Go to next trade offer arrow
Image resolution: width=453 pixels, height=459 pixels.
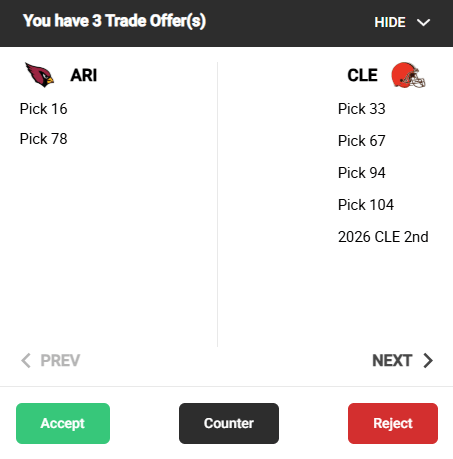428,360
